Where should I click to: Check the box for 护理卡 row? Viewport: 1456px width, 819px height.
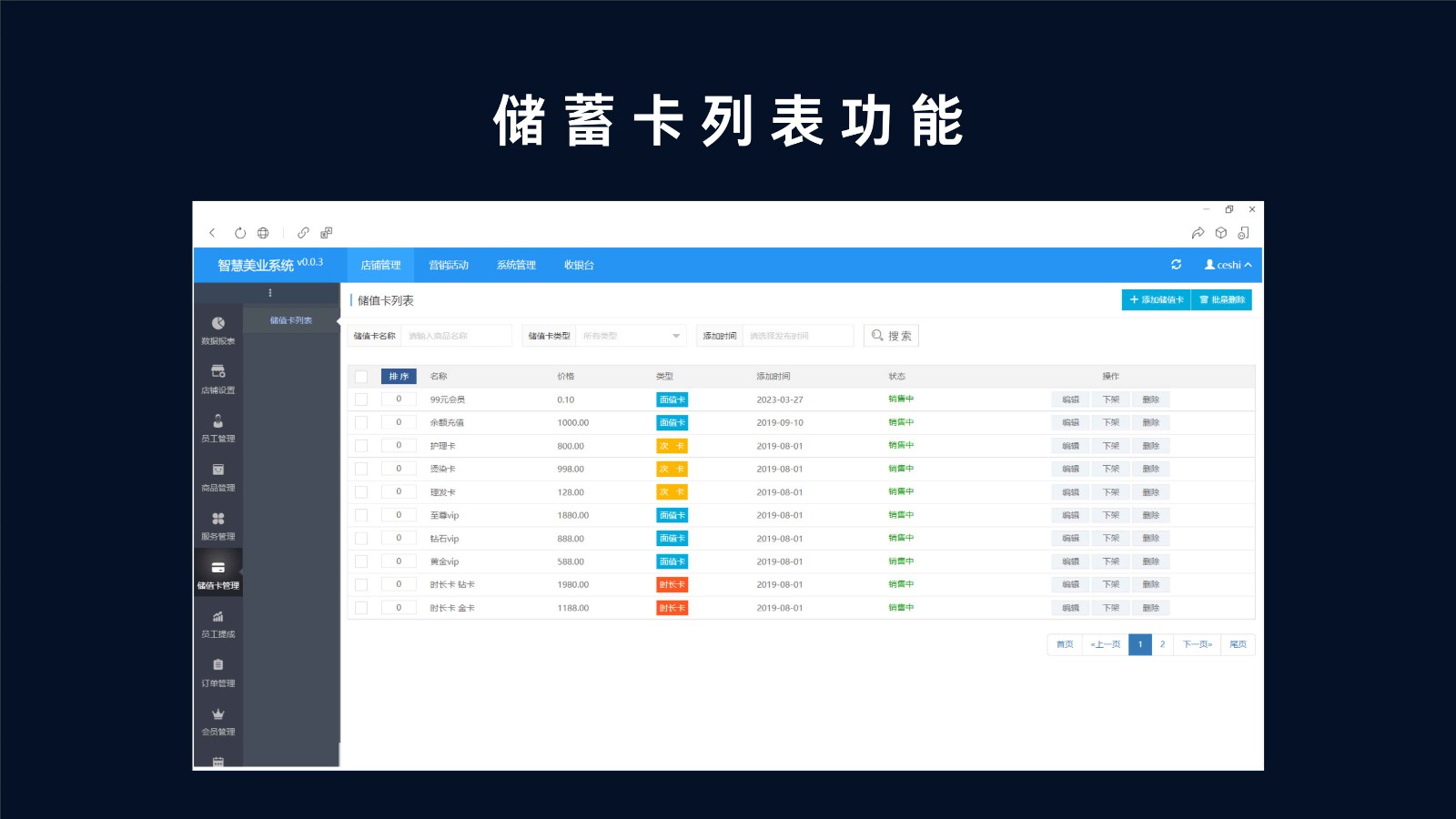[x=361, y=446]
